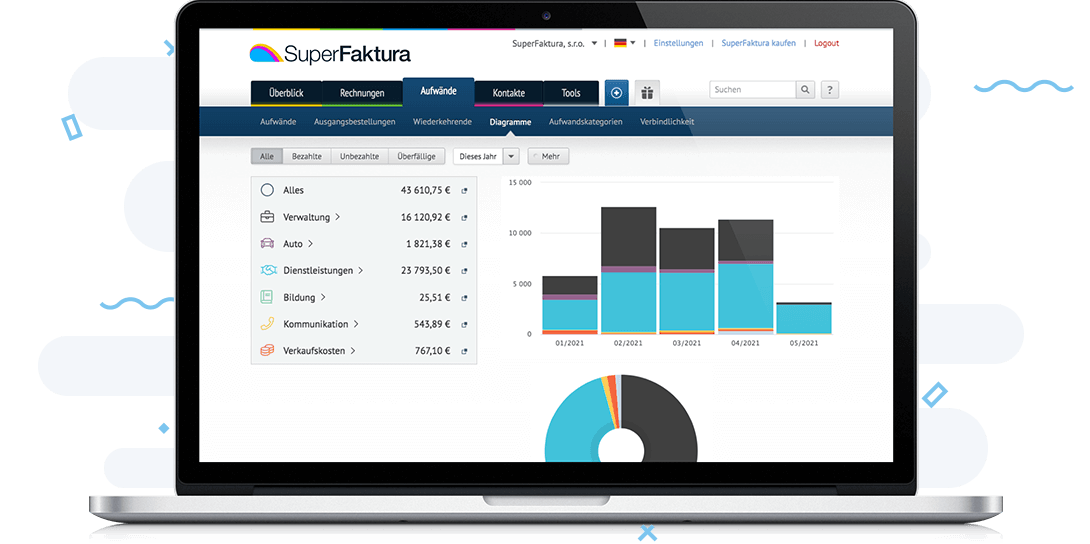Switch to Diagramme submenu item
This screenshot has width=1090, height=544.
510,122
